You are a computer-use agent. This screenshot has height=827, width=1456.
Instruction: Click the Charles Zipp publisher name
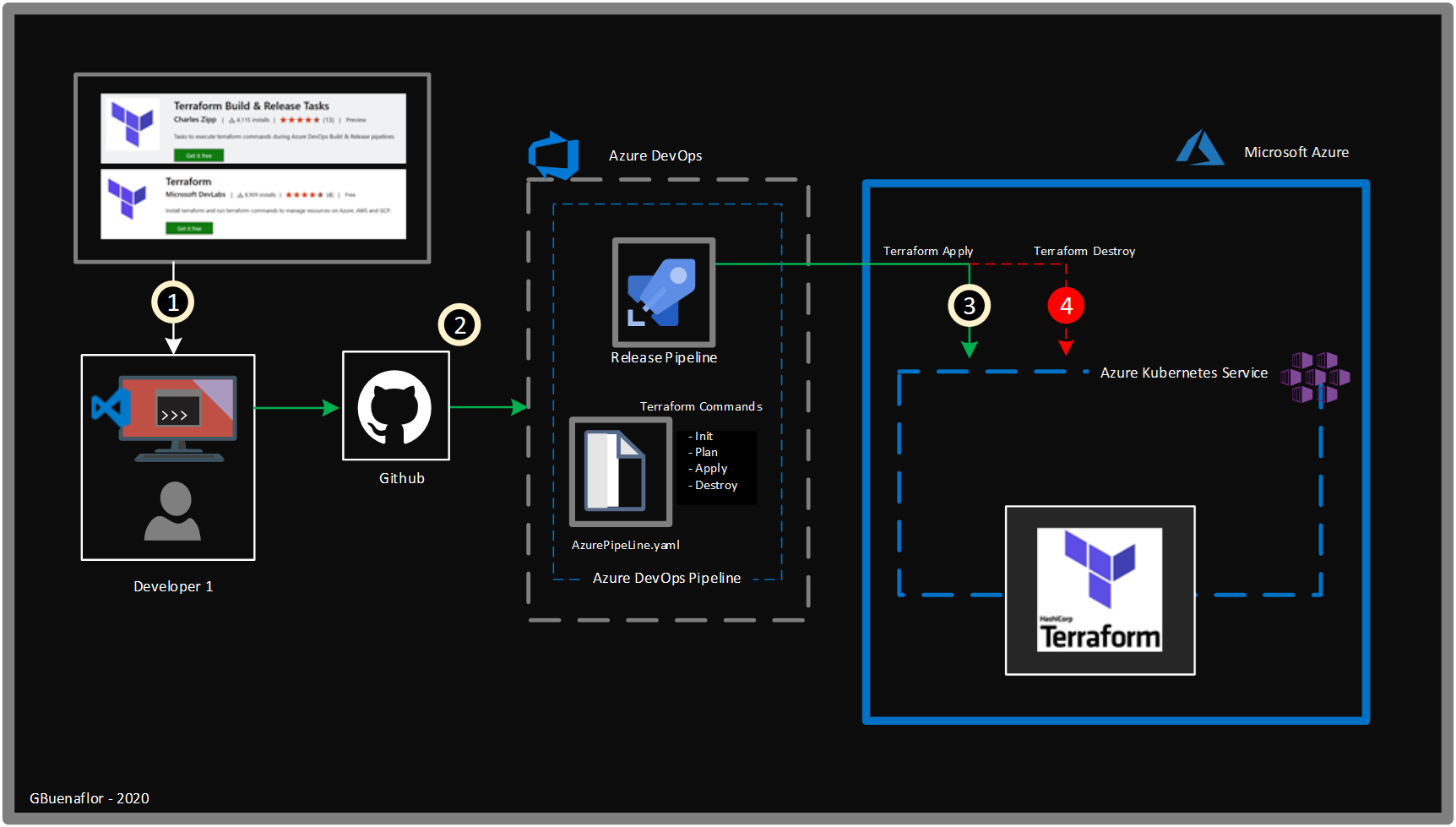(195, 120)
